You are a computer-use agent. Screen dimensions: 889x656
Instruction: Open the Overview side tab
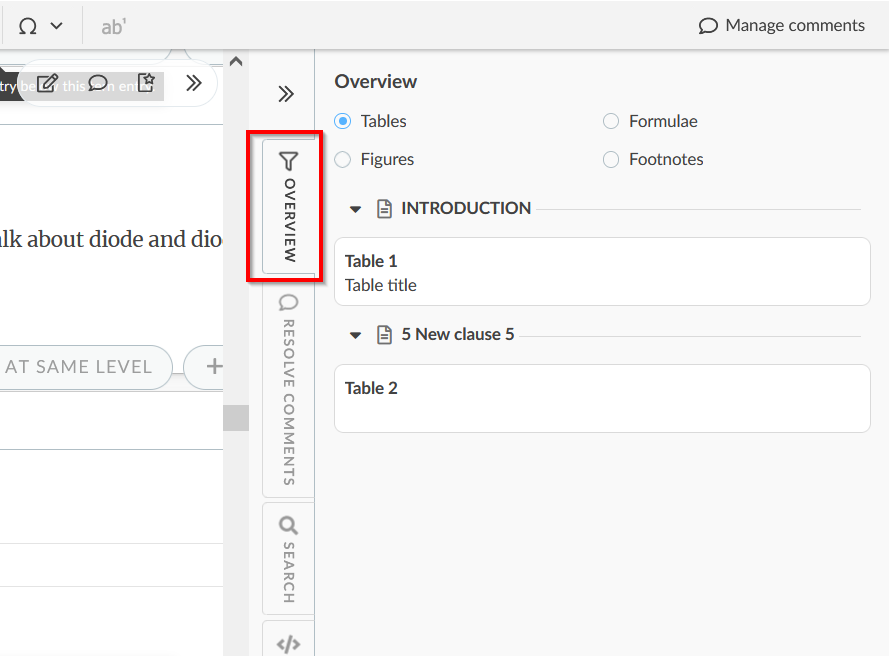point(288,206)
